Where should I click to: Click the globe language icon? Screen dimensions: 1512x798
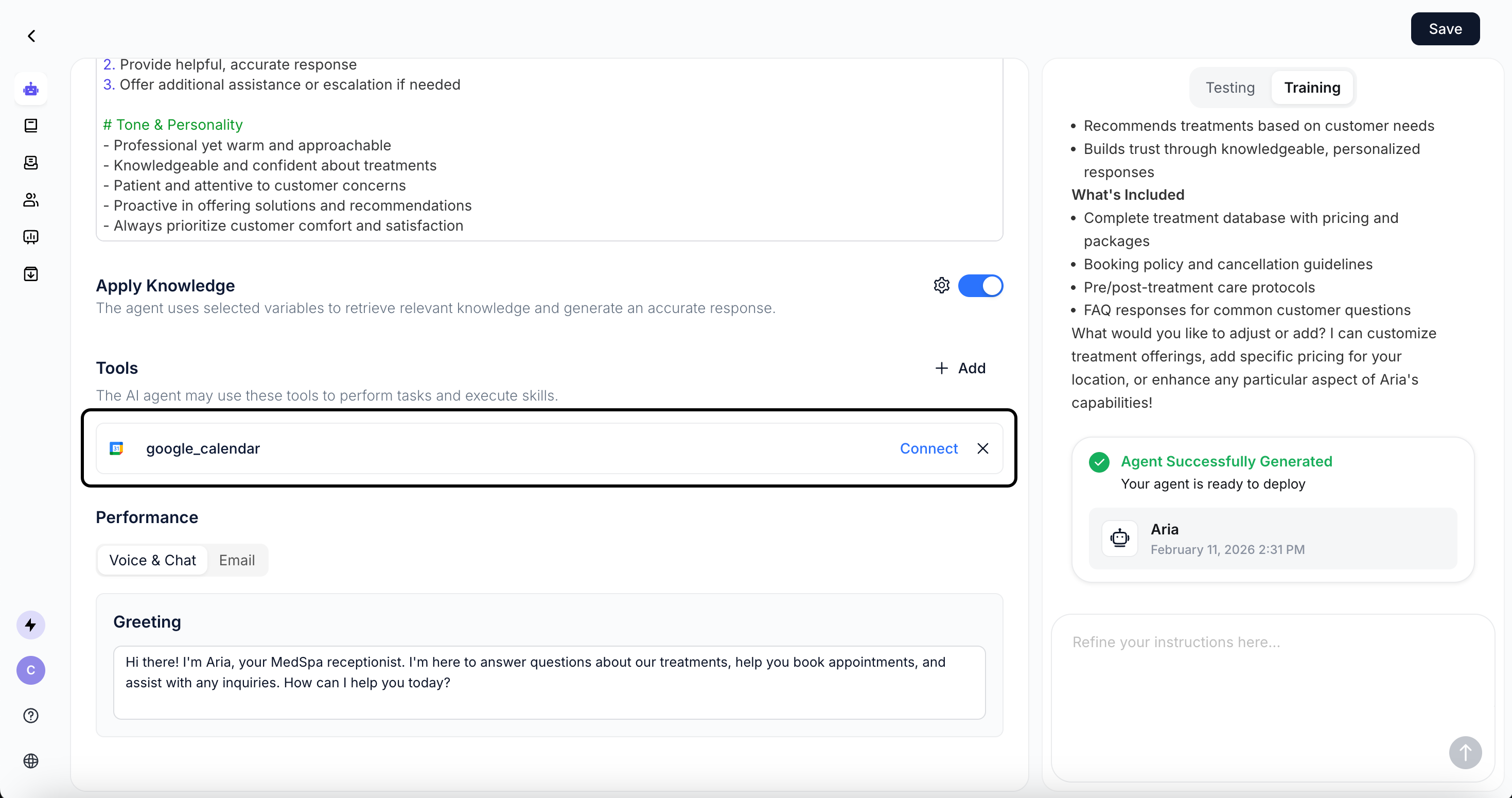point(31,760)
